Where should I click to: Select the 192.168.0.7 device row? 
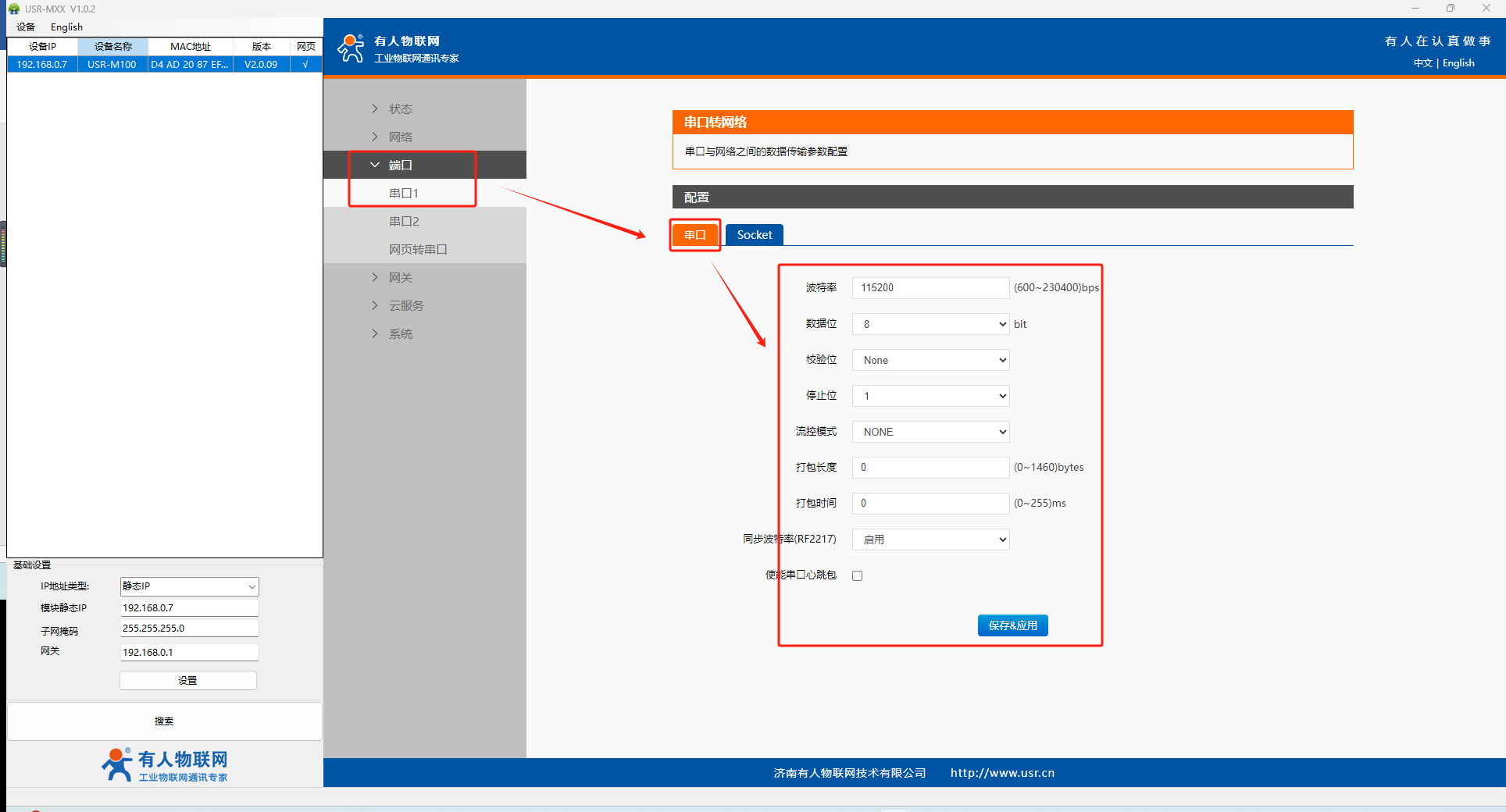(x=42, y=64)
